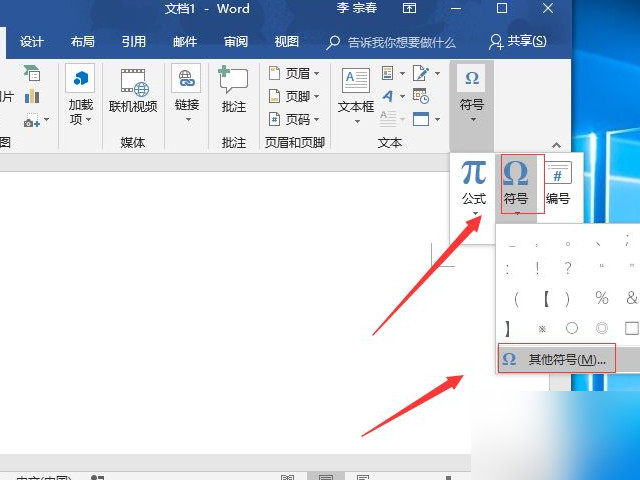
Task: Insert the question mark symbol
Action: (x=568, y=268)
